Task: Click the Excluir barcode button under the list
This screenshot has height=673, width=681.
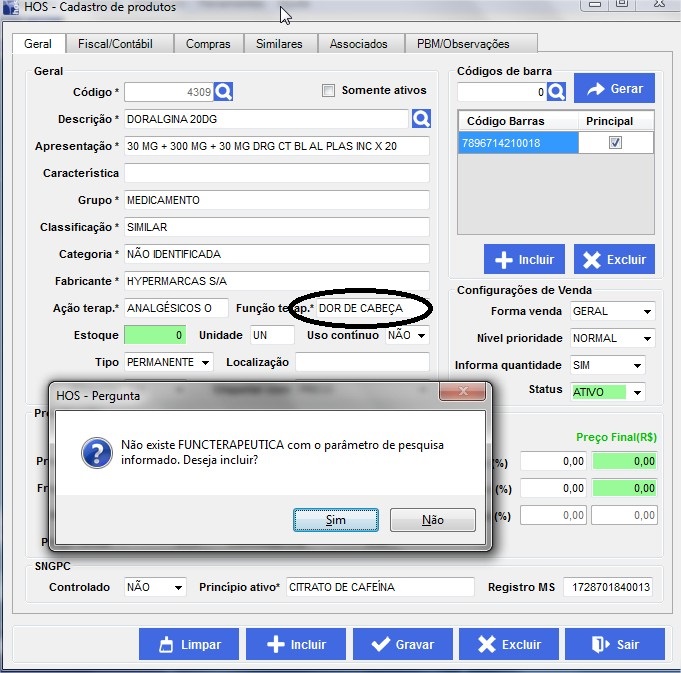Action: [x=614, y=259]
